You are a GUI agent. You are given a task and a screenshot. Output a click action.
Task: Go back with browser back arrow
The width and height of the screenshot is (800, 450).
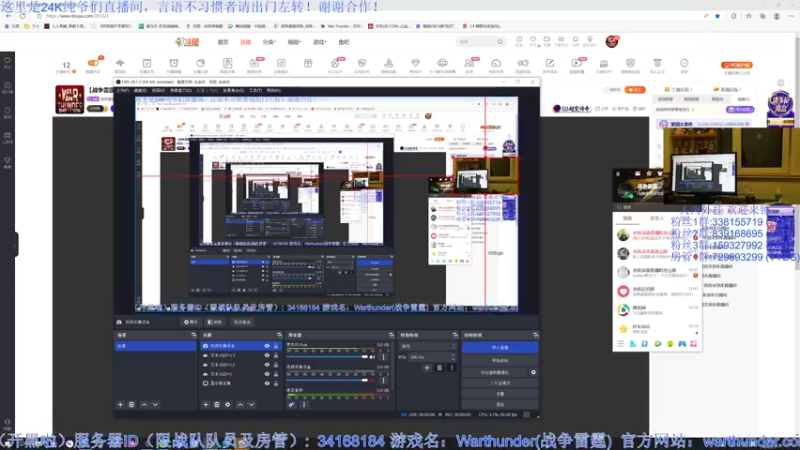point(9,16)
